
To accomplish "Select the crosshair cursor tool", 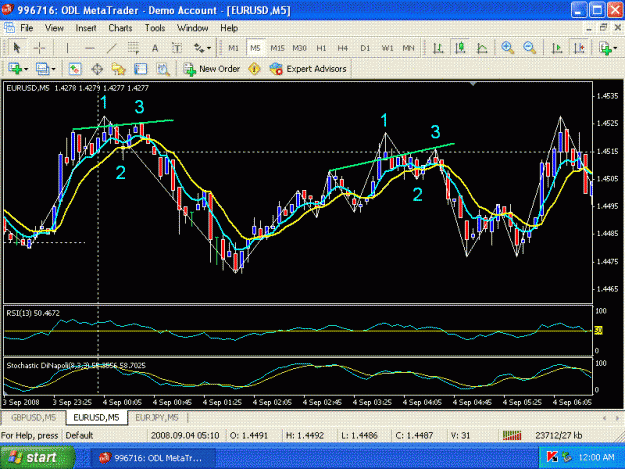I will tap(39, 48).
